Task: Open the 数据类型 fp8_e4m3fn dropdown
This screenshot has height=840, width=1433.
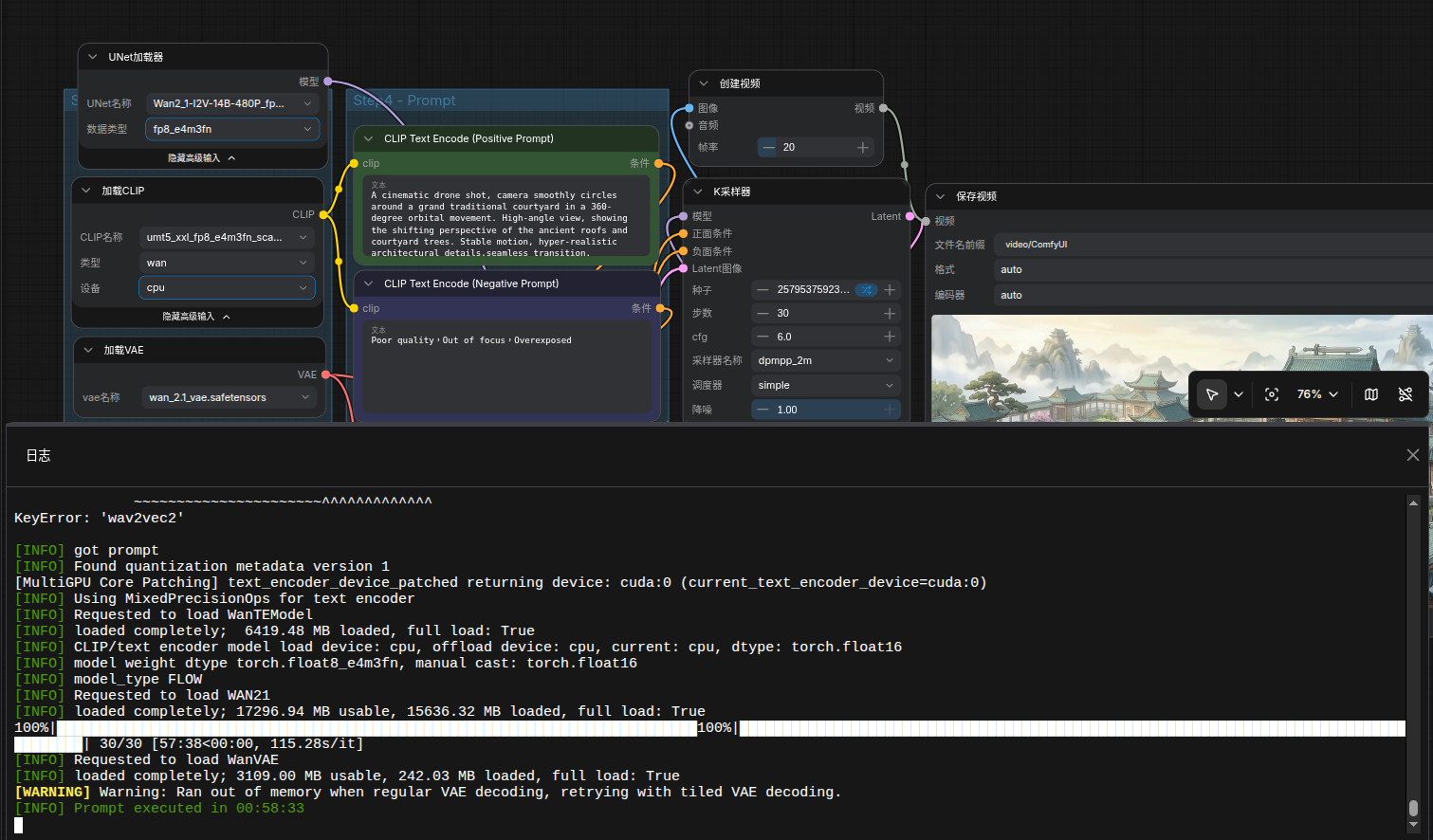Action: pyautogui.click(x=232, y=129)
